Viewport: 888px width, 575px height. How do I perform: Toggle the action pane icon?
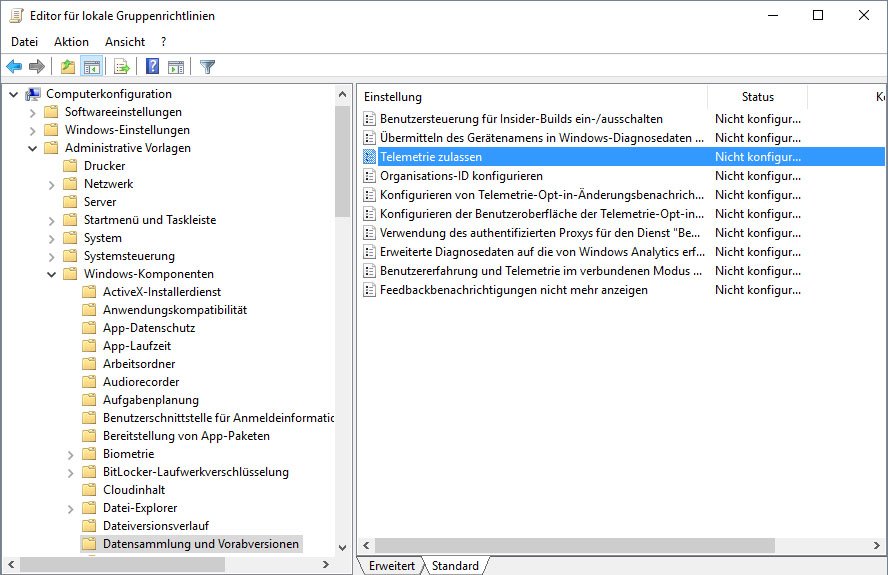point(176,67)
